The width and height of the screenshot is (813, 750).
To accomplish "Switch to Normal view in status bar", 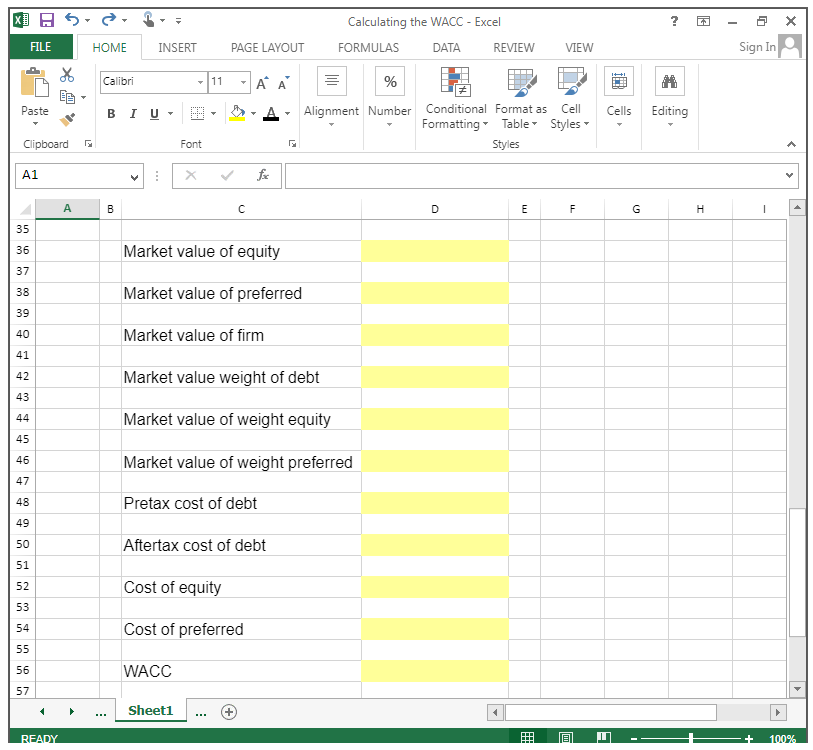I will (x=527, y=737).
